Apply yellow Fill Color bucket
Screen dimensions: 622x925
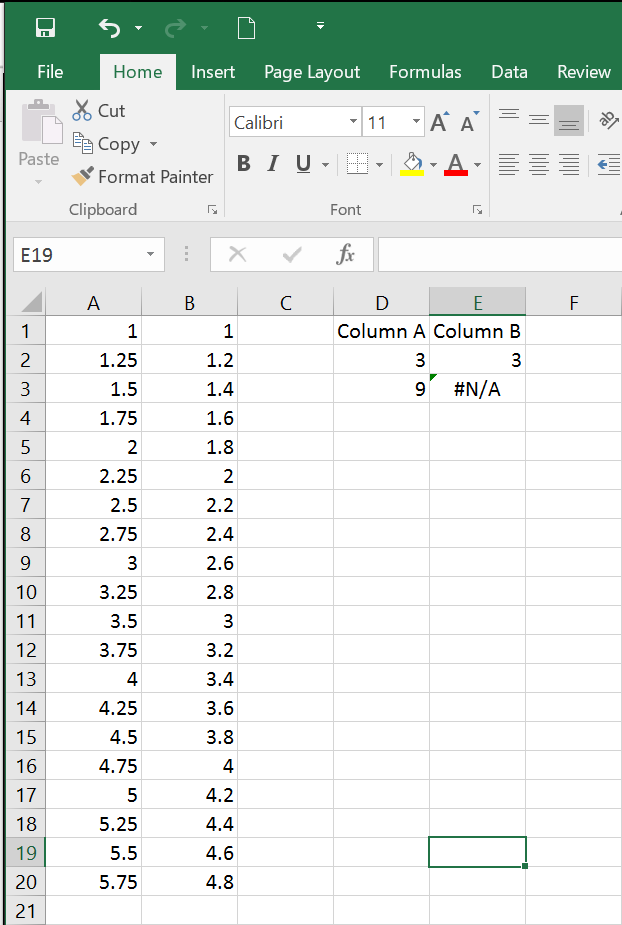412,163
